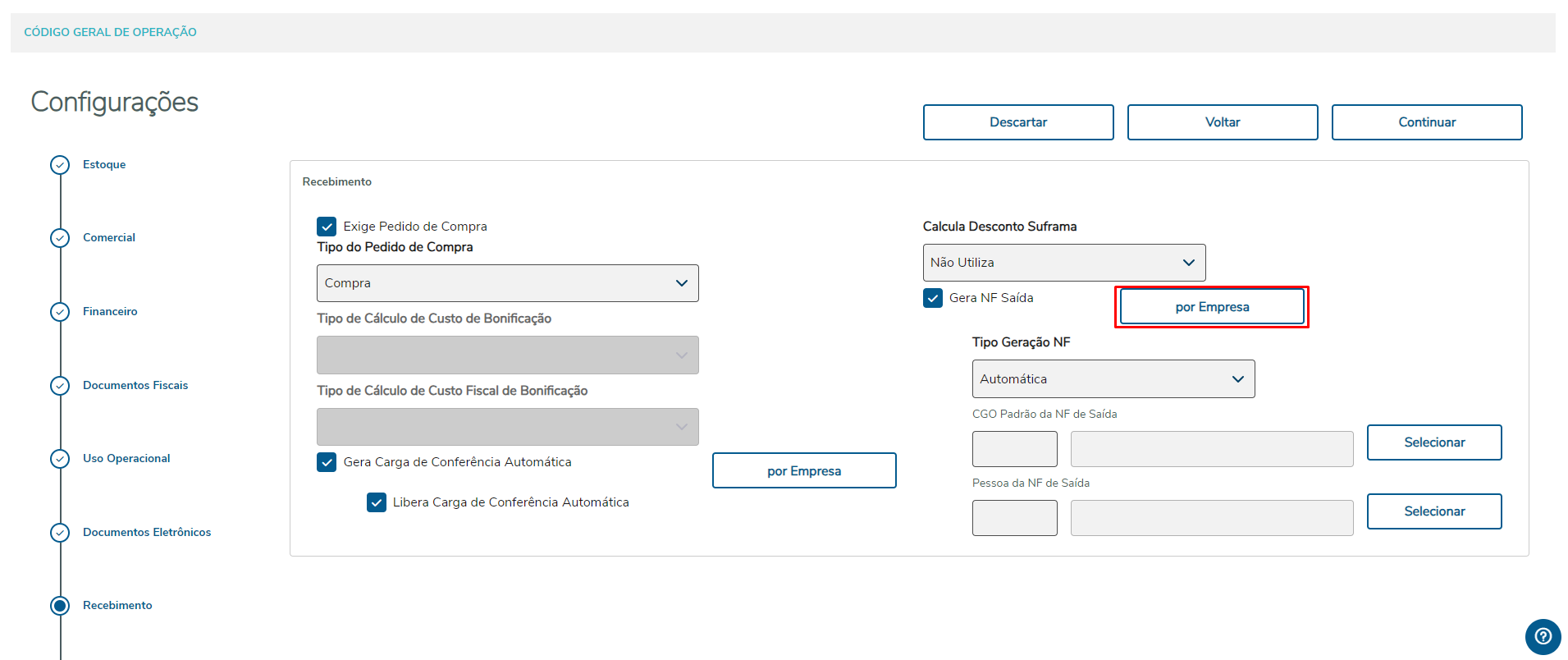
Task: Click the Estoque step check icon
Action: [x=60, y=165]
